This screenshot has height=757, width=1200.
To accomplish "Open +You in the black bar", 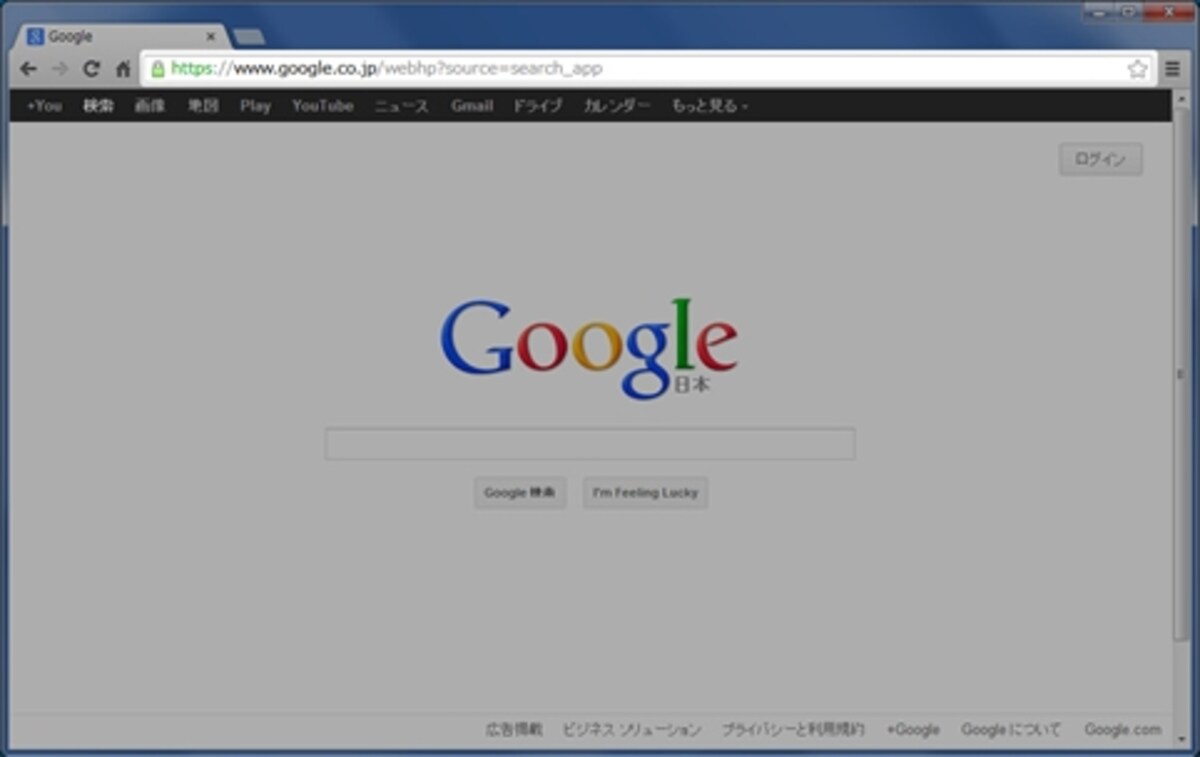I will point(44,106).
